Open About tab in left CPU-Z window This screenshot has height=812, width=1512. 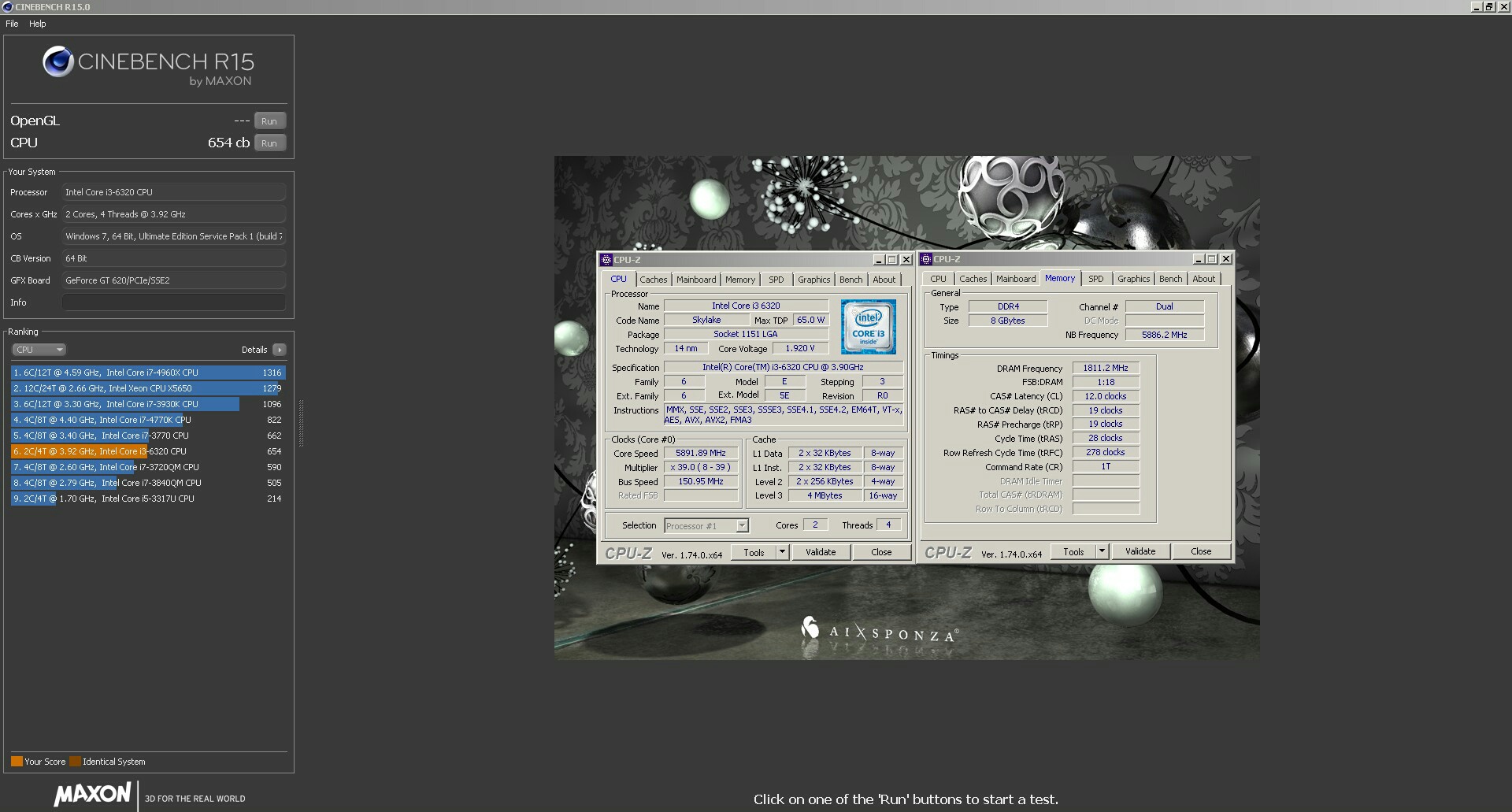tap(884, 280)
